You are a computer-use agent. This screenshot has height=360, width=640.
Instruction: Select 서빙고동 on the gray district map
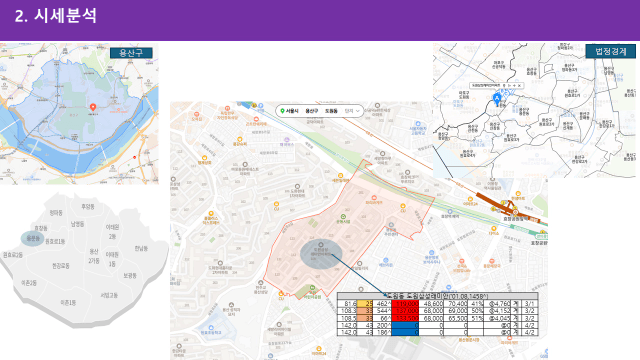click(109, 295)
